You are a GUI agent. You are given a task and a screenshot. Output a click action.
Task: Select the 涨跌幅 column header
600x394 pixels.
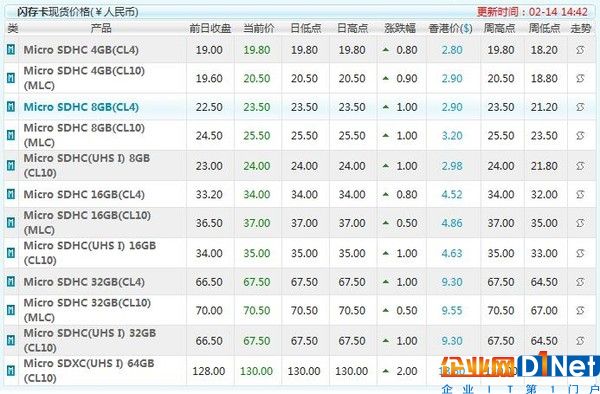tap(400, 28)
